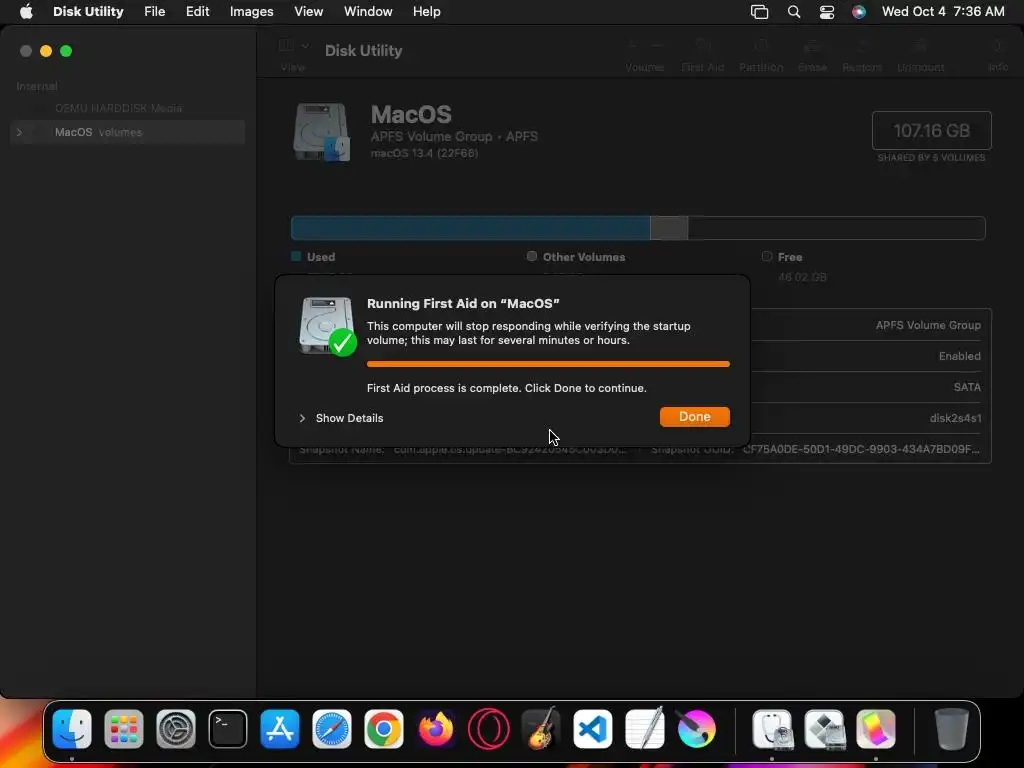Open GarageBand from the Dock
This screenshot has width=1024, height=768.
(541, 729)
